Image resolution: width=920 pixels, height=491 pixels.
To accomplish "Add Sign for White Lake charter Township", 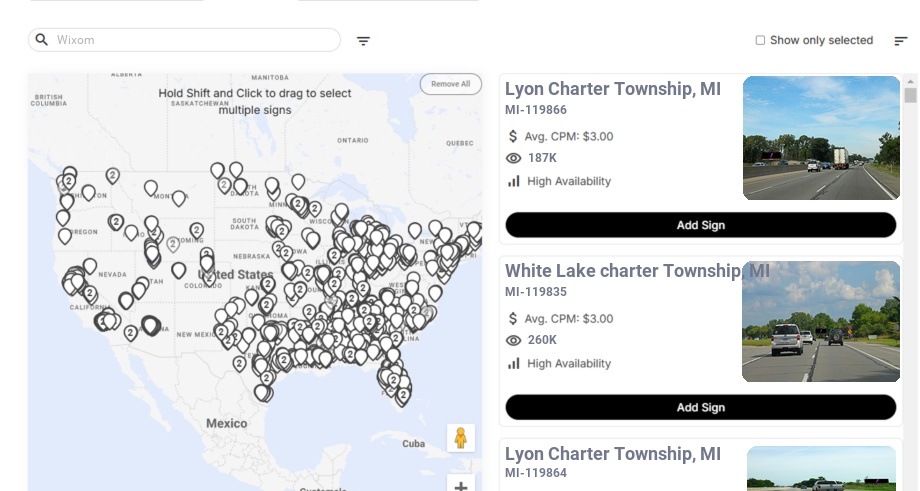I will (700, 407).
